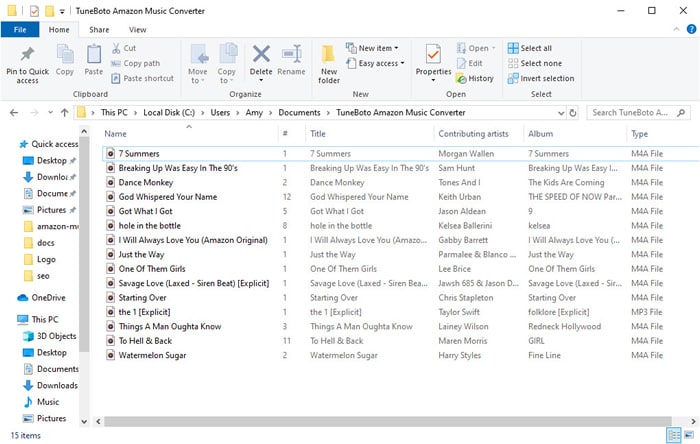This screenshot has width=700, height=444.
Task: Switch to Large icons view
Action: (689, 435)
